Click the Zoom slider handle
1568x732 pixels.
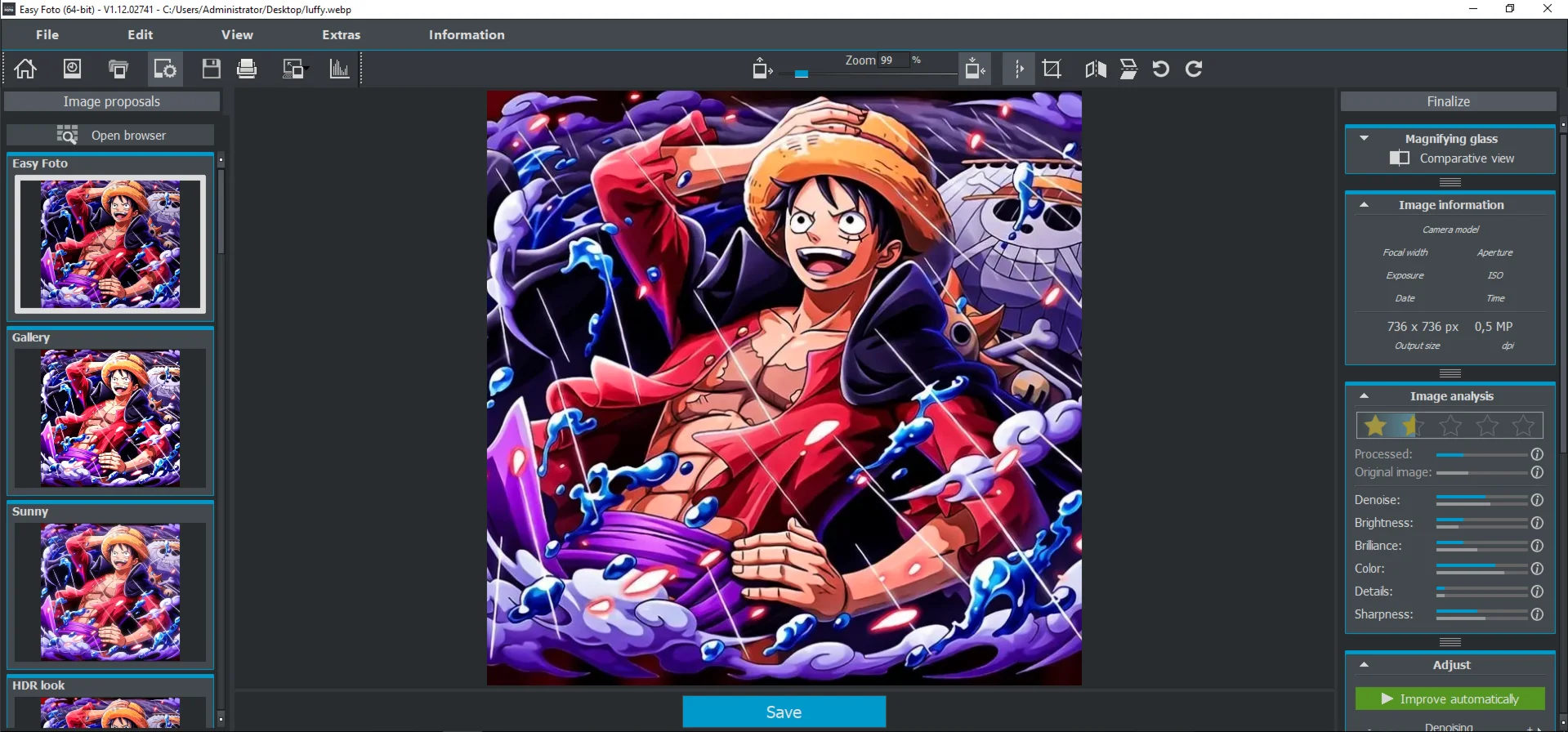click(802, 74)
